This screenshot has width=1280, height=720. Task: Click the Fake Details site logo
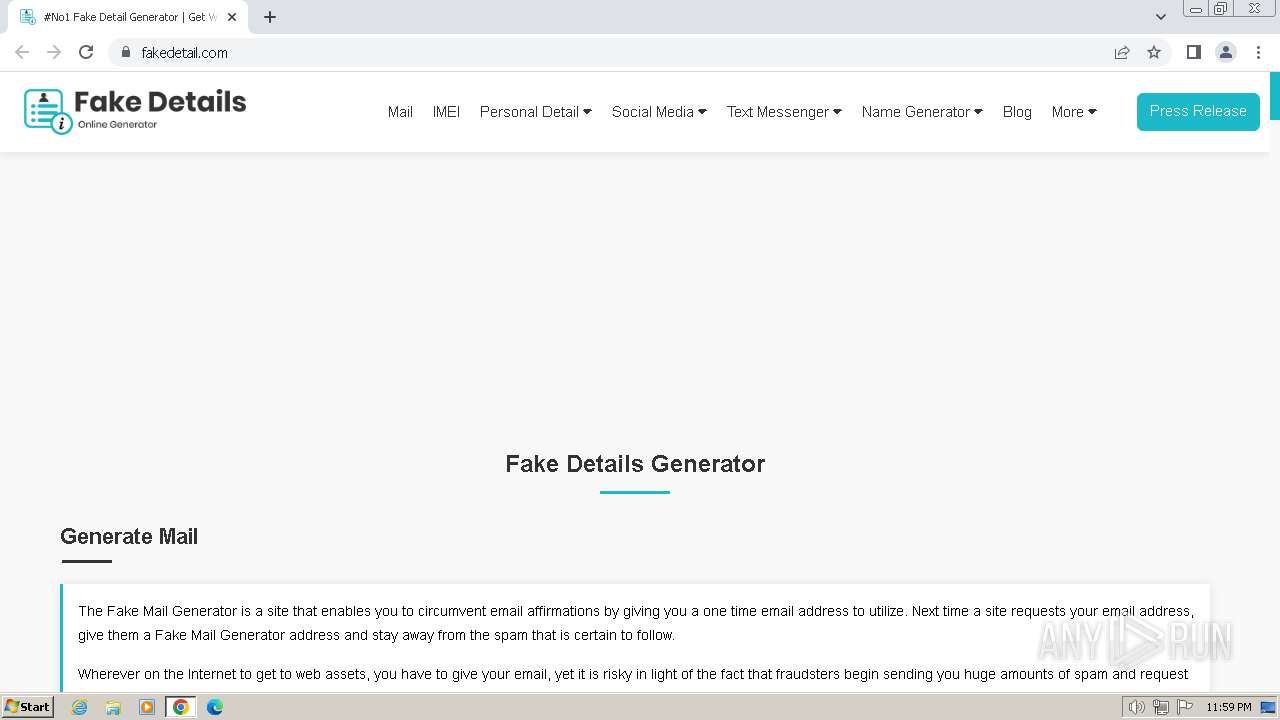pyautogui.click(x=135, y=111)
